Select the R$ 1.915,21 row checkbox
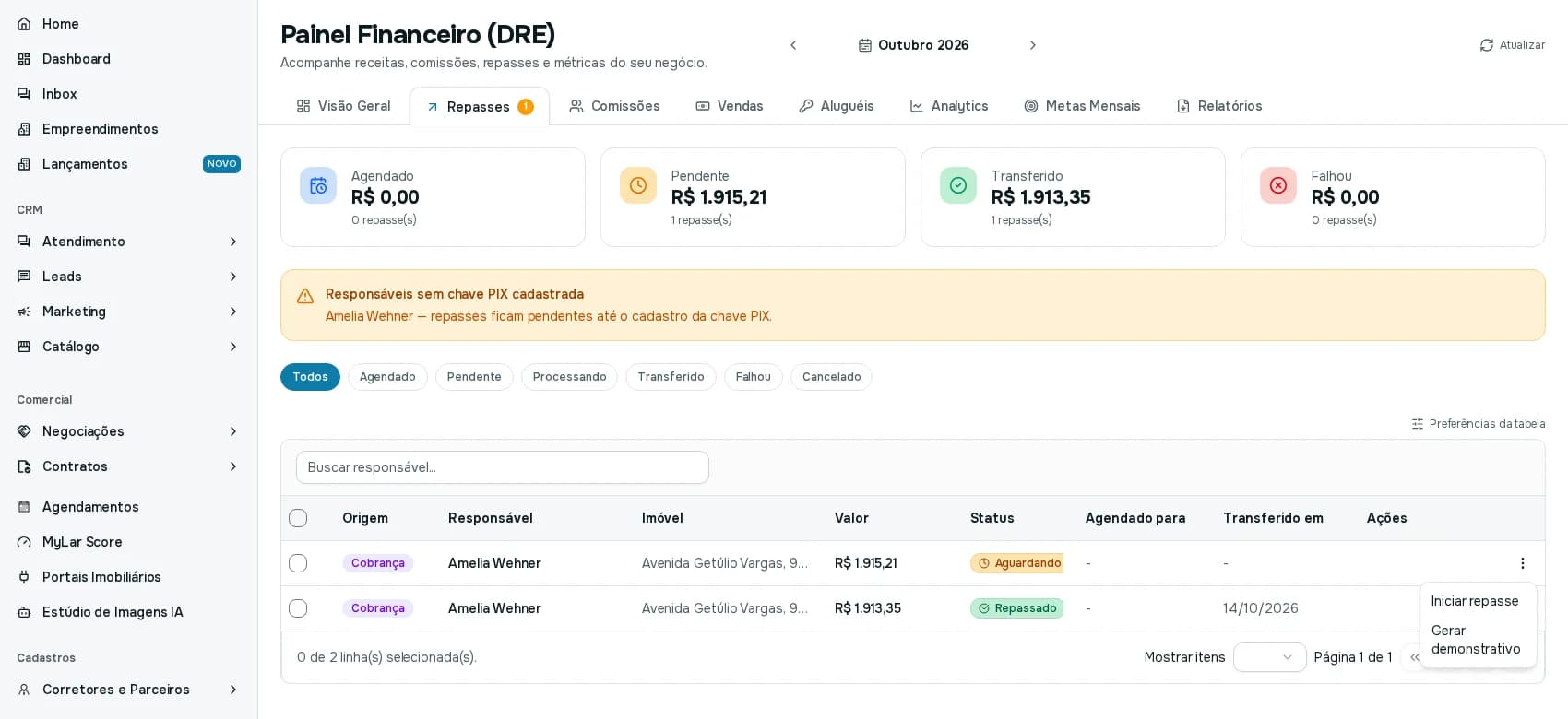 [298, 563]
